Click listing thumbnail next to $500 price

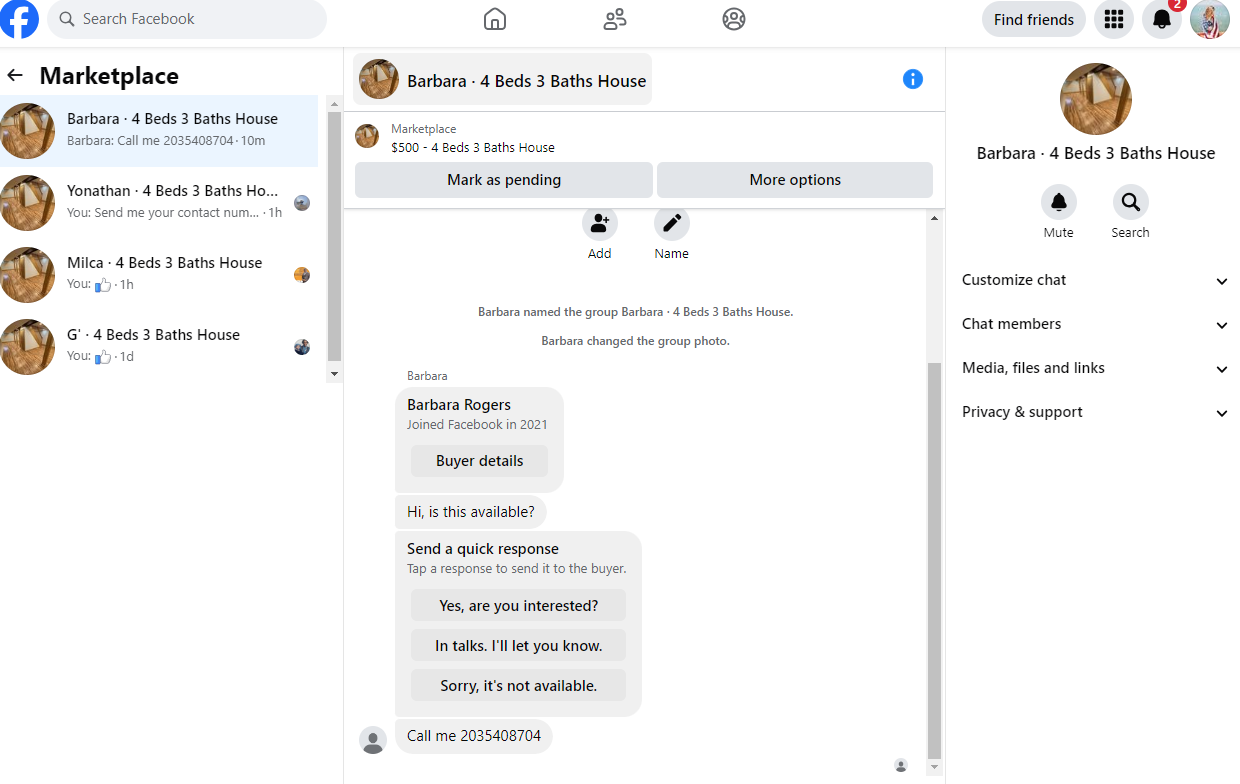(367, 136)
